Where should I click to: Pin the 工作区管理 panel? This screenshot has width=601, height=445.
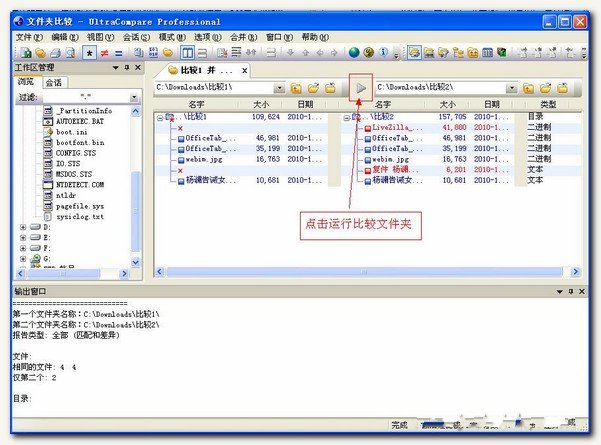click(x=127, y=67)
